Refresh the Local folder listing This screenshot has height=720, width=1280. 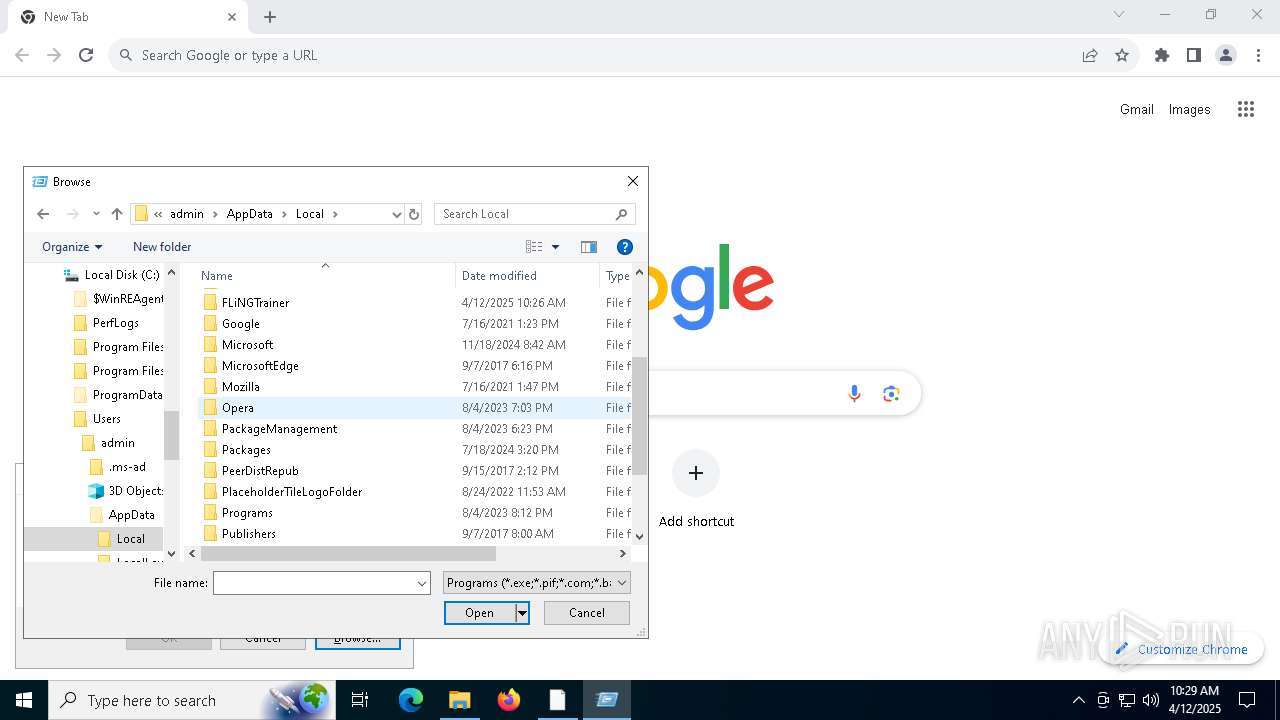pyautogui.click(x=414, y=214)
